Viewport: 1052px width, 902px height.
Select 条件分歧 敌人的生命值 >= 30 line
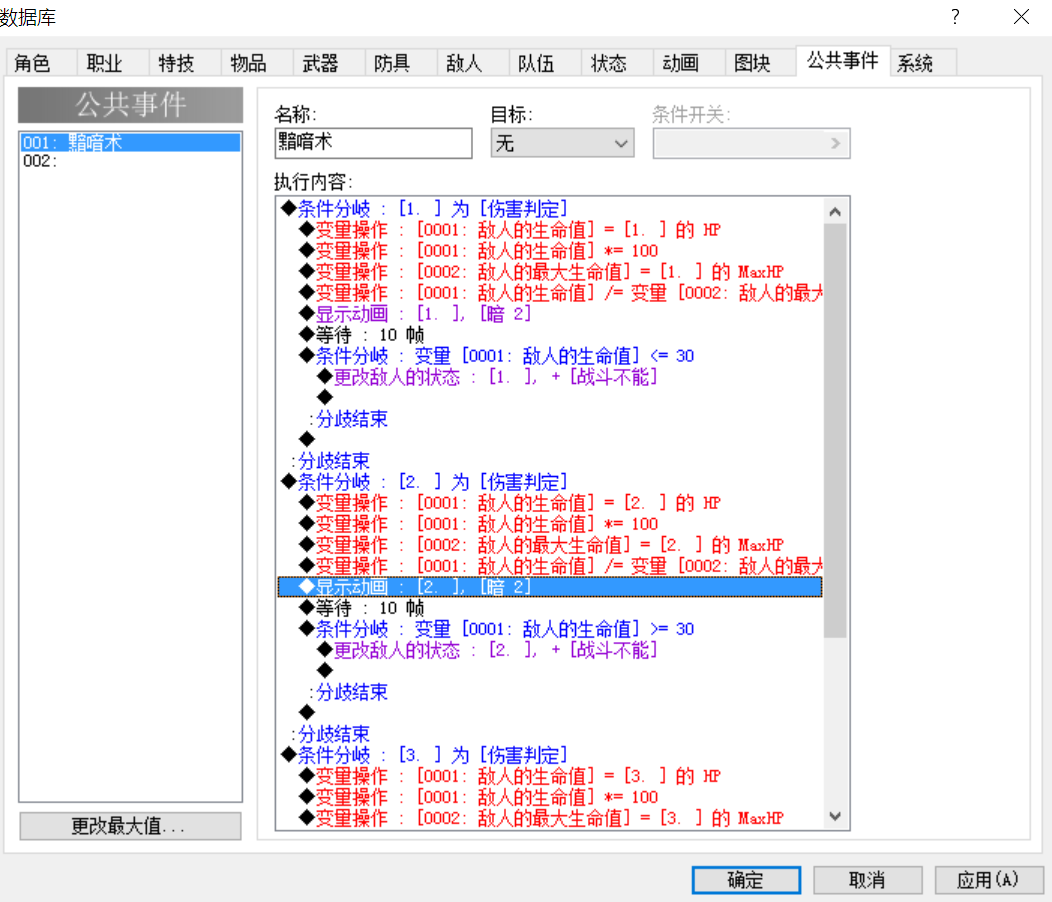coord(550,629)
